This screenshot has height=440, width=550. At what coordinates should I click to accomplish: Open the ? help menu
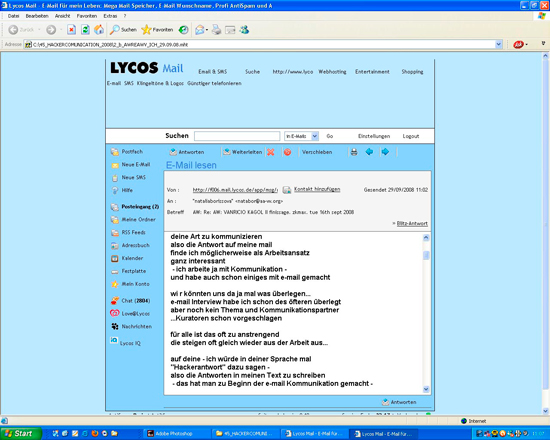pos(125,16)
